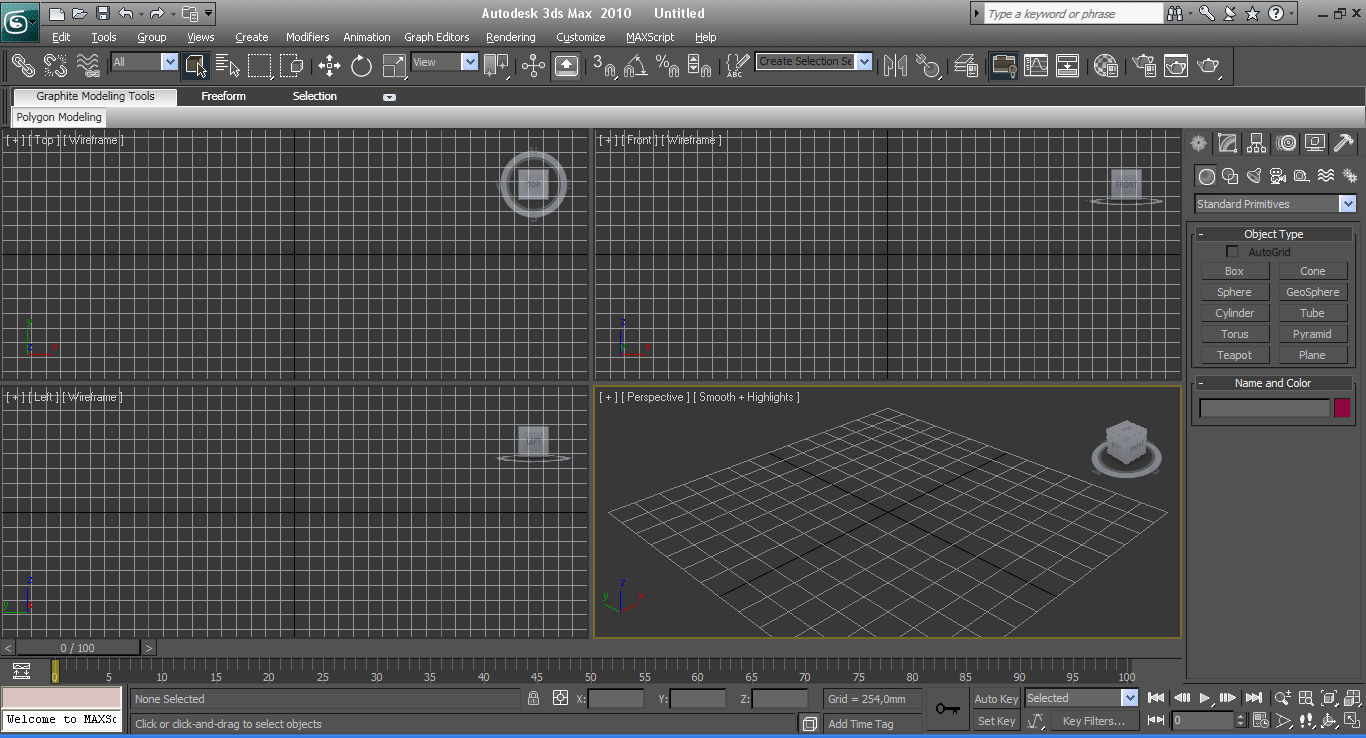
Task: Click the Polygon Modeling panel button
Action: [59, 117]
